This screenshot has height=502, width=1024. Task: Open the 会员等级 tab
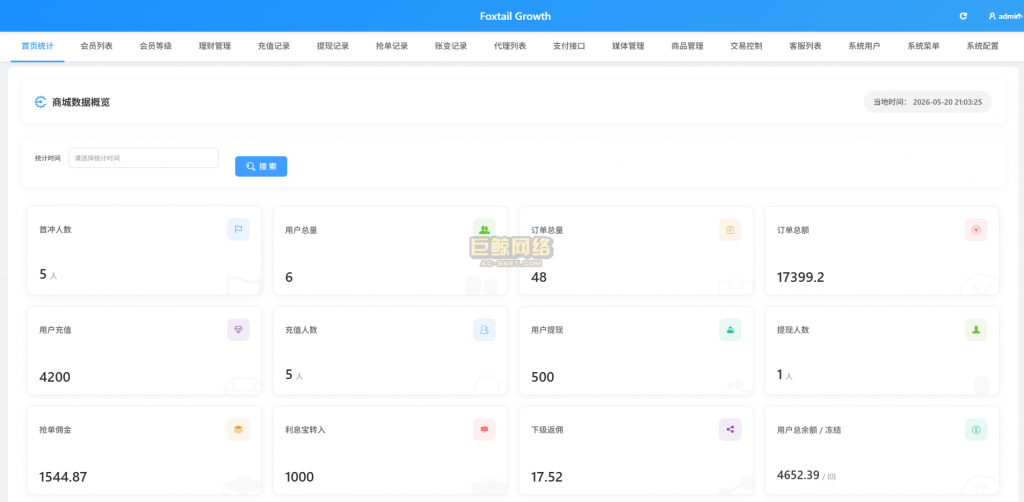tap(155, 46)
